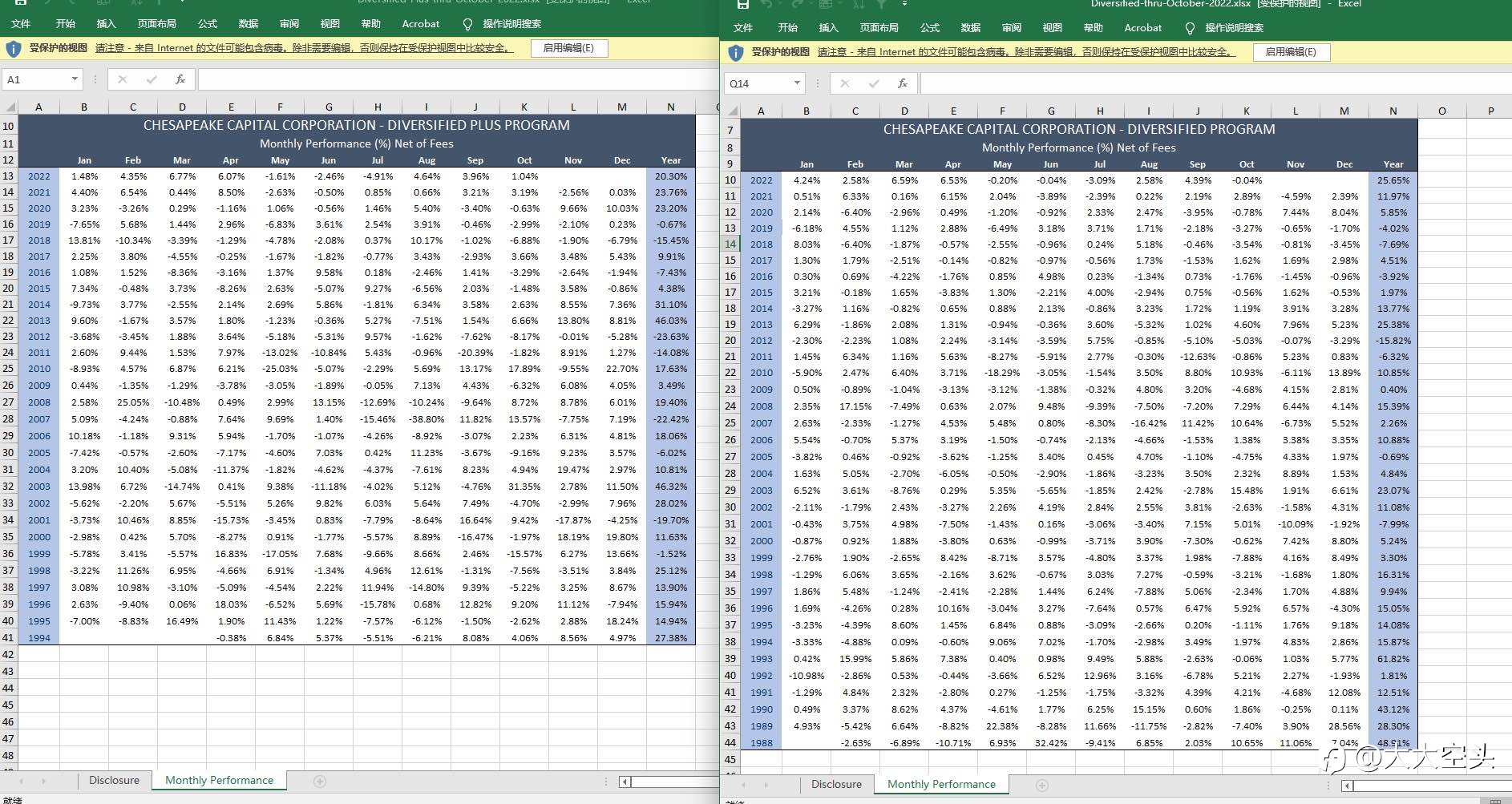Click 启用编辑(E) button in the left window
Screen dimensions: 1512x804
coord(568,48)
